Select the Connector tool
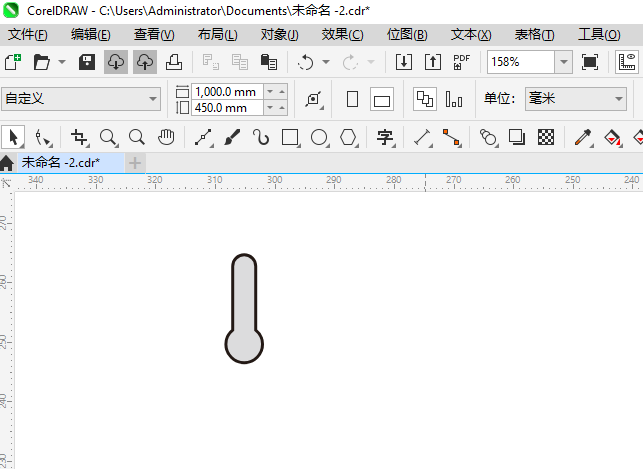The height and width of the screenshot is (469, 643). (451, 137)
